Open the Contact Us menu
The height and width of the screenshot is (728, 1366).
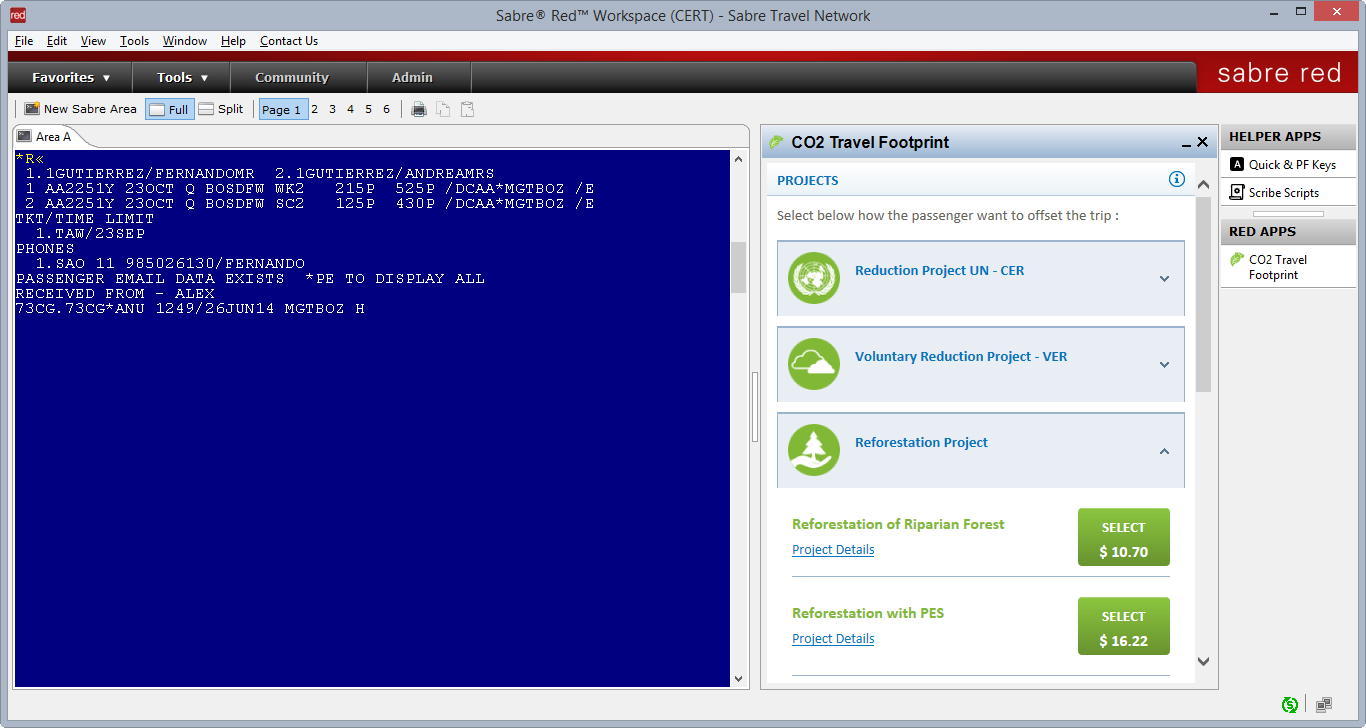point(289,41)
